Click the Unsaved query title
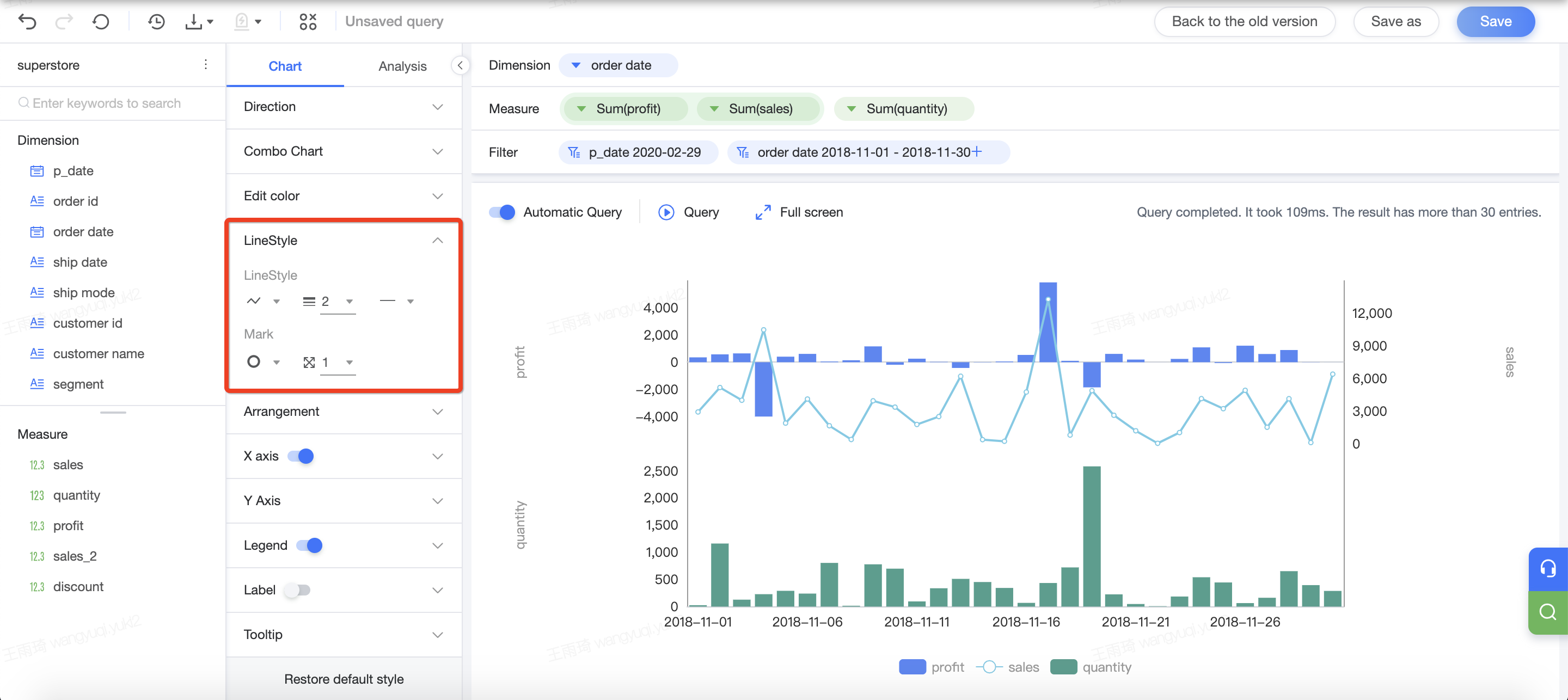 pyautogui.click(x=394, y=21)
